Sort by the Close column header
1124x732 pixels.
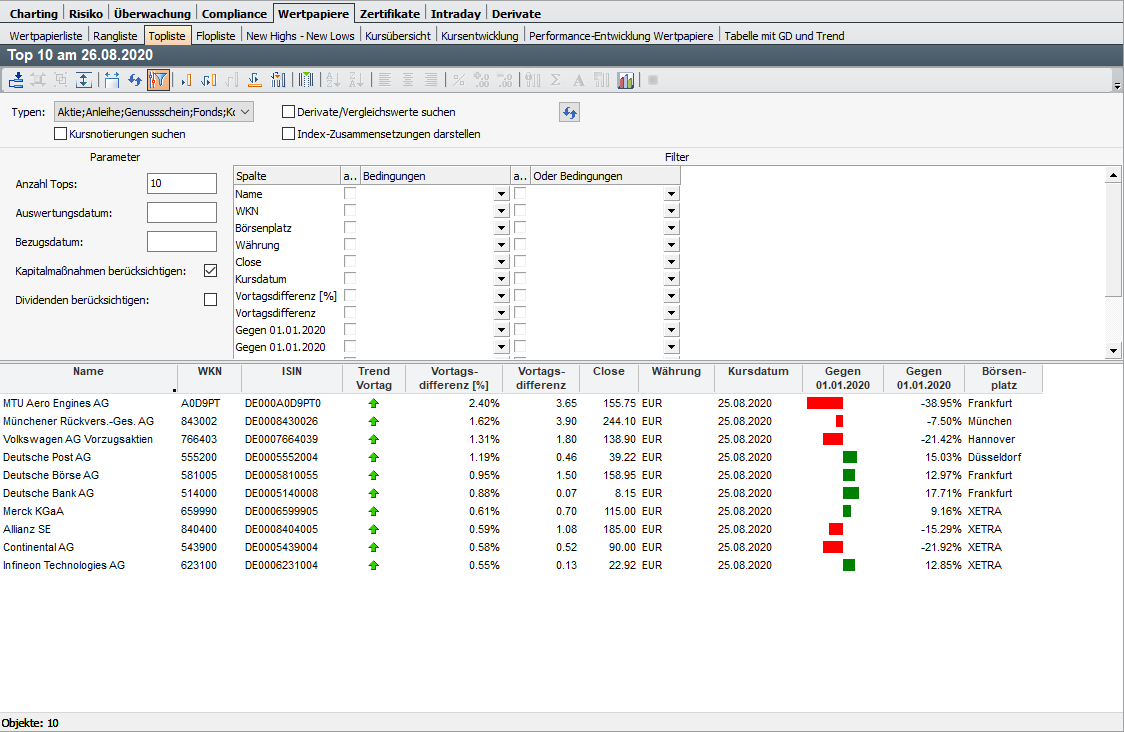[608, 371]
